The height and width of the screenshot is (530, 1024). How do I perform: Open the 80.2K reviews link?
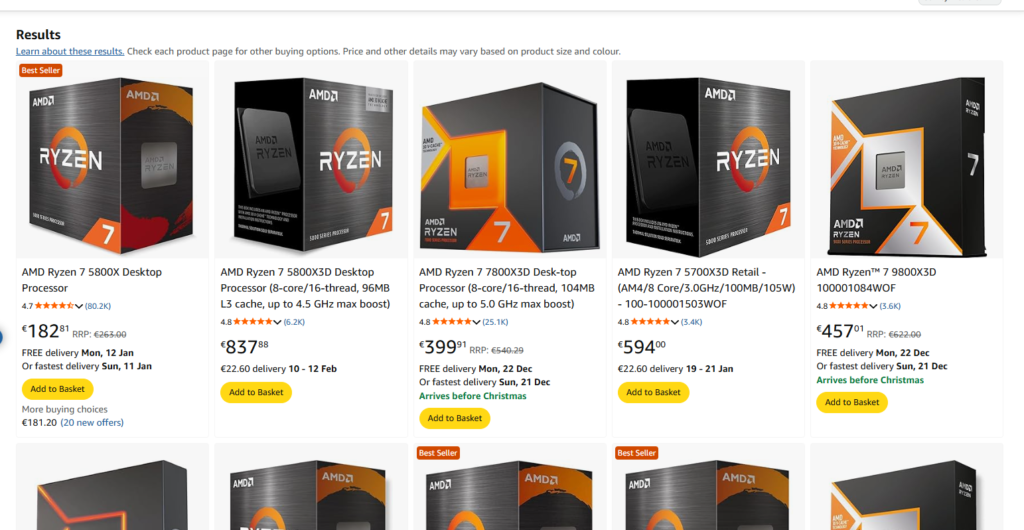98,306
